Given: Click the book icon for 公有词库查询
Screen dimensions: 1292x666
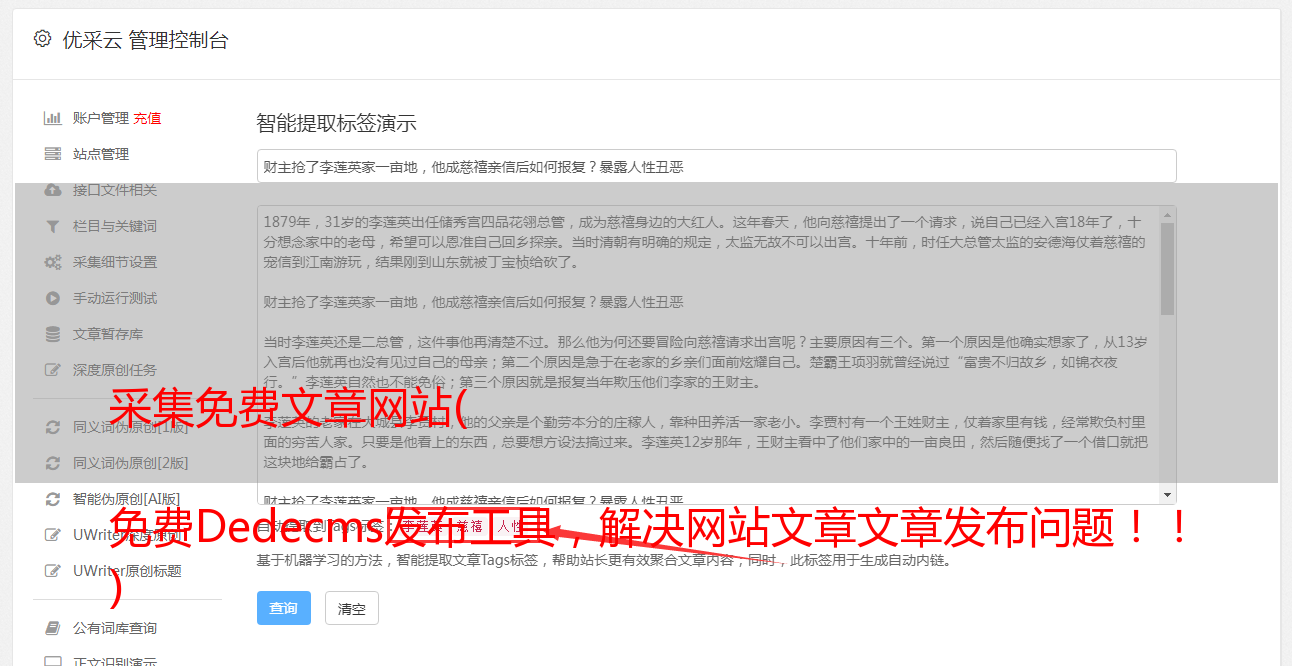Looking at the screenshot, I should (53, 628).
